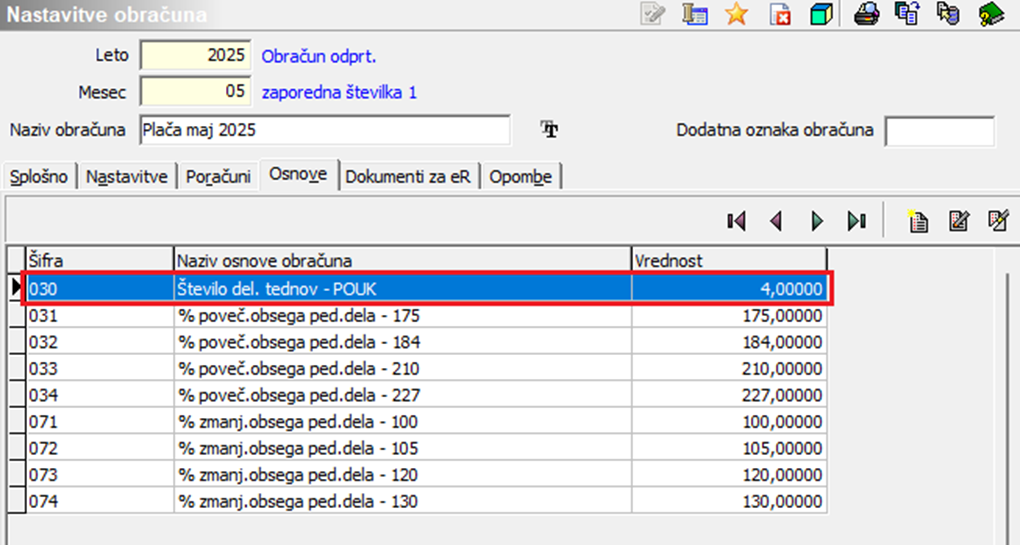This screenshot has height=545, width=1020.
Task: Edit the record with the pencil-on-form icon
Action: point(959,222)
